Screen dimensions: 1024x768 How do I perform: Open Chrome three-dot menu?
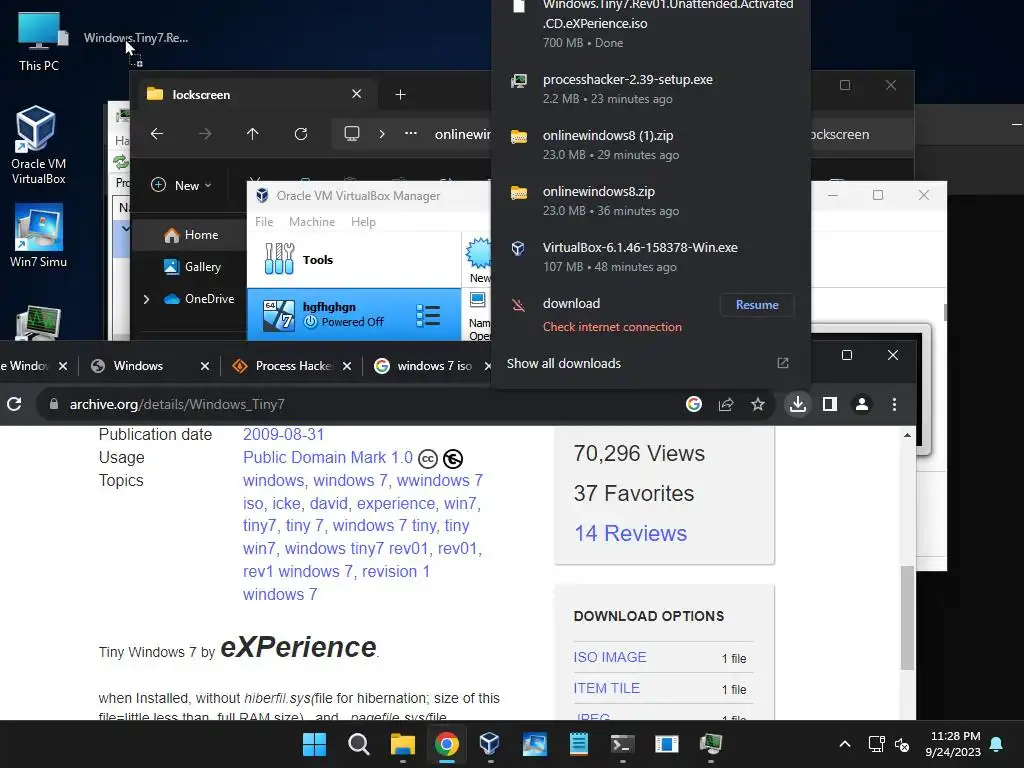tap(894, 404)
